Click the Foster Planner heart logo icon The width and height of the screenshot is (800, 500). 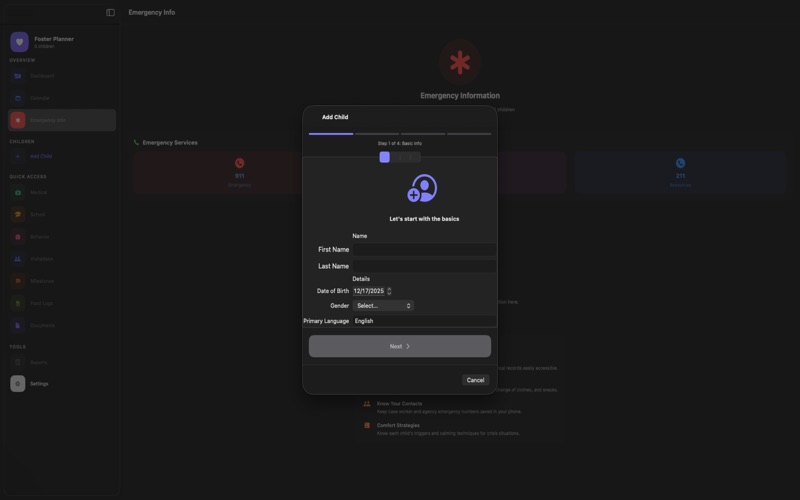(19, 42)
